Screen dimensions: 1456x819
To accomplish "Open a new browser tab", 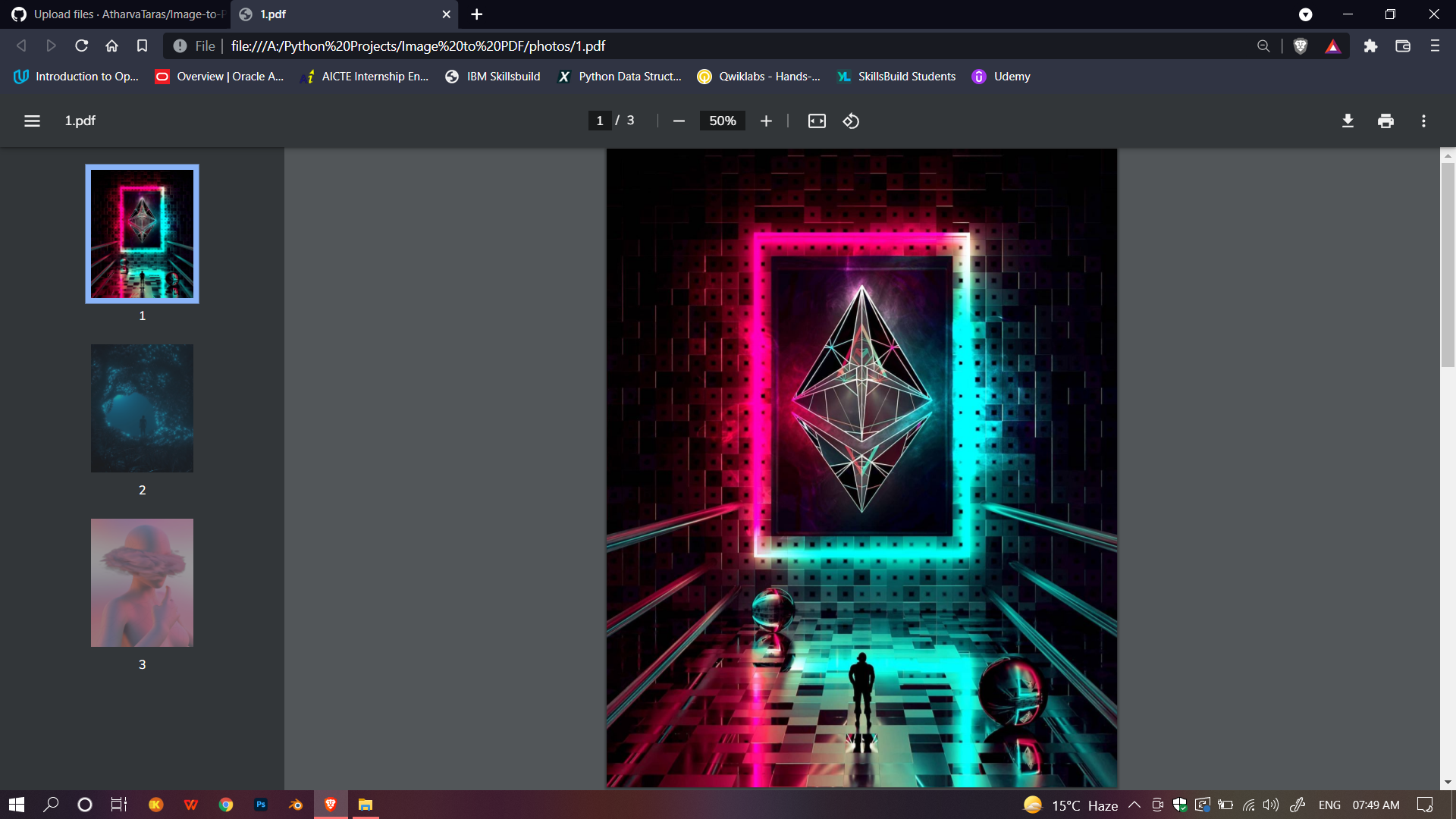I will point(476,14).
